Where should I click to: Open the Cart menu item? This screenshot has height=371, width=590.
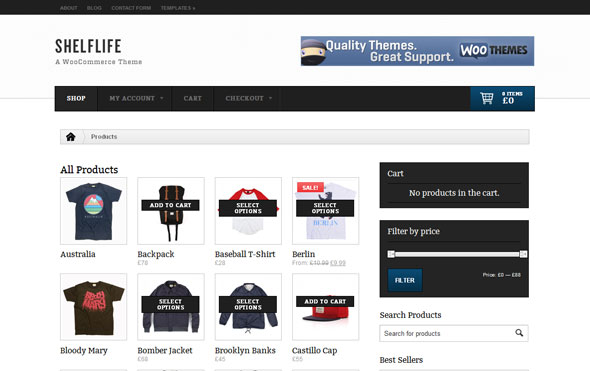(x=193, y=98)
